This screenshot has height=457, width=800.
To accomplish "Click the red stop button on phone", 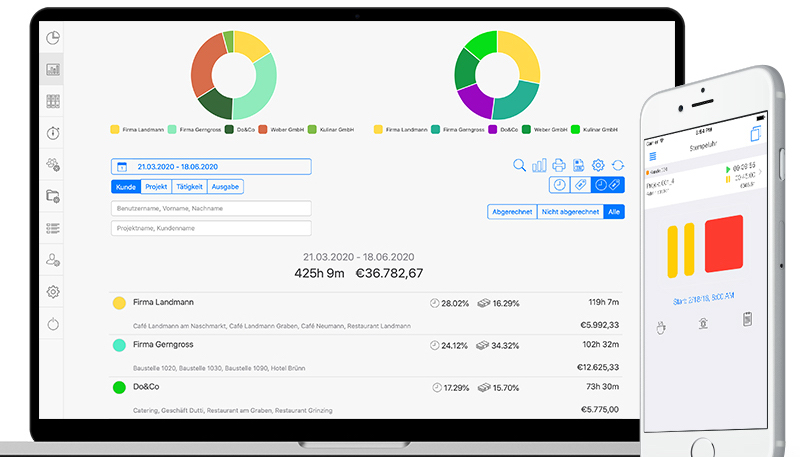I will click(723, 244).
